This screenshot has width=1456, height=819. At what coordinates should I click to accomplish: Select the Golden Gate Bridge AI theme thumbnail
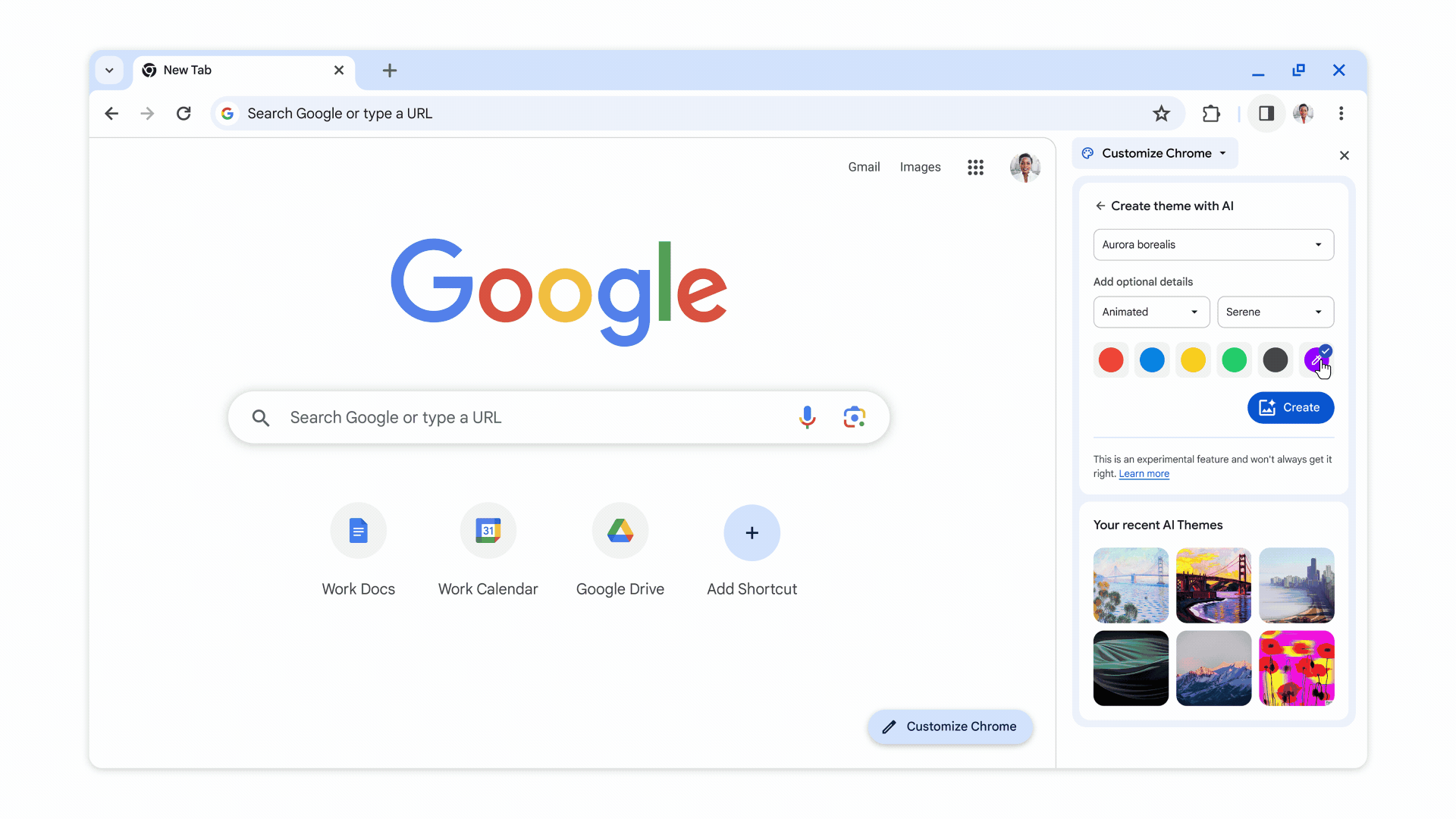tap(1213, 585)
